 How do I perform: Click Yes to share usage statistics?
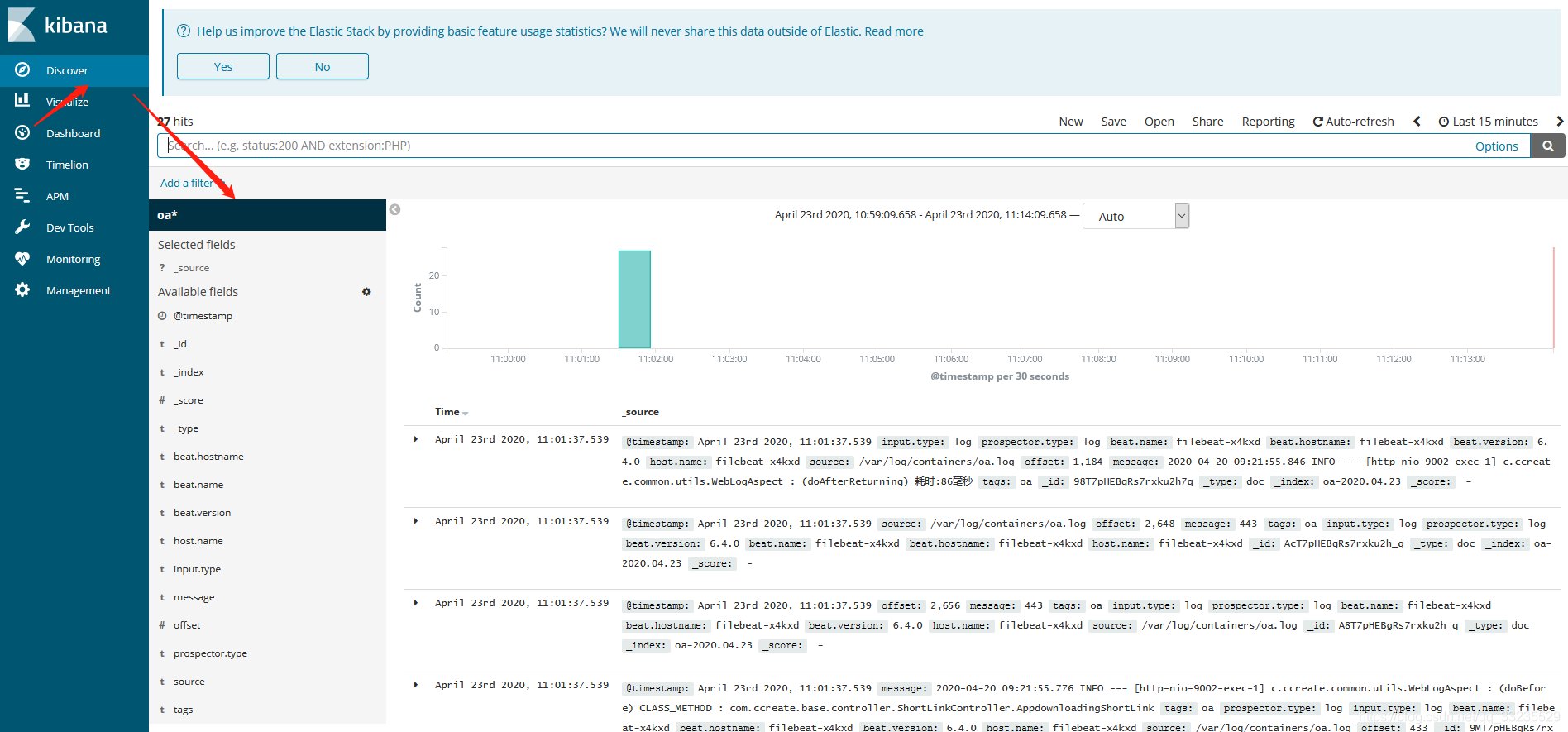click(x=223, y=66)
